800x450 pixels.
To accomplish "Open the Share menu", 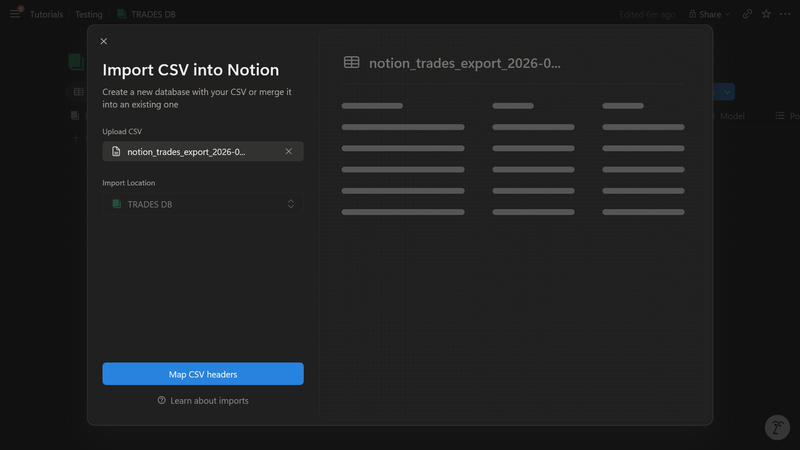I will 710,14.
